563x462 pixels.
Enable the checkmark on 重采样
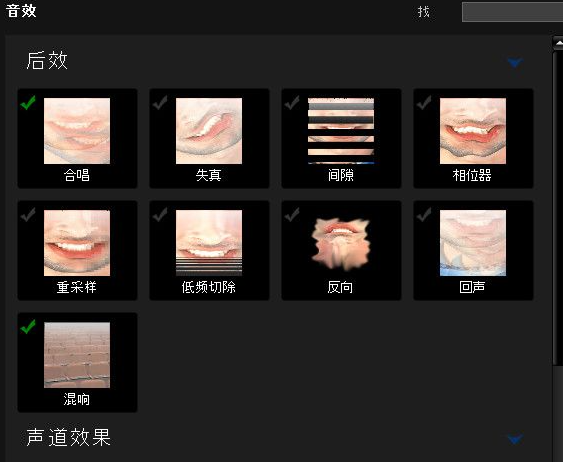28,215
